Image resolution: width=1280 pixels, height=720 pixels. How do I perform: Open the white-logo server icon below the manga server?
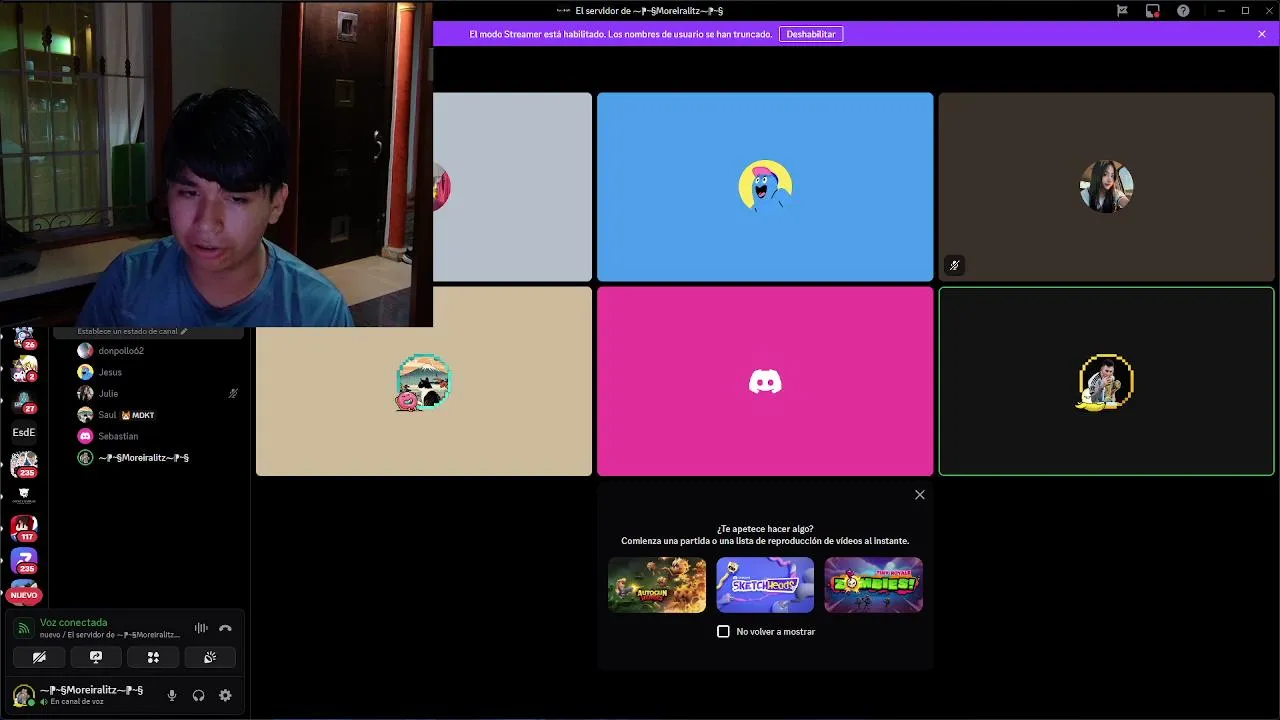click(24, 496)
